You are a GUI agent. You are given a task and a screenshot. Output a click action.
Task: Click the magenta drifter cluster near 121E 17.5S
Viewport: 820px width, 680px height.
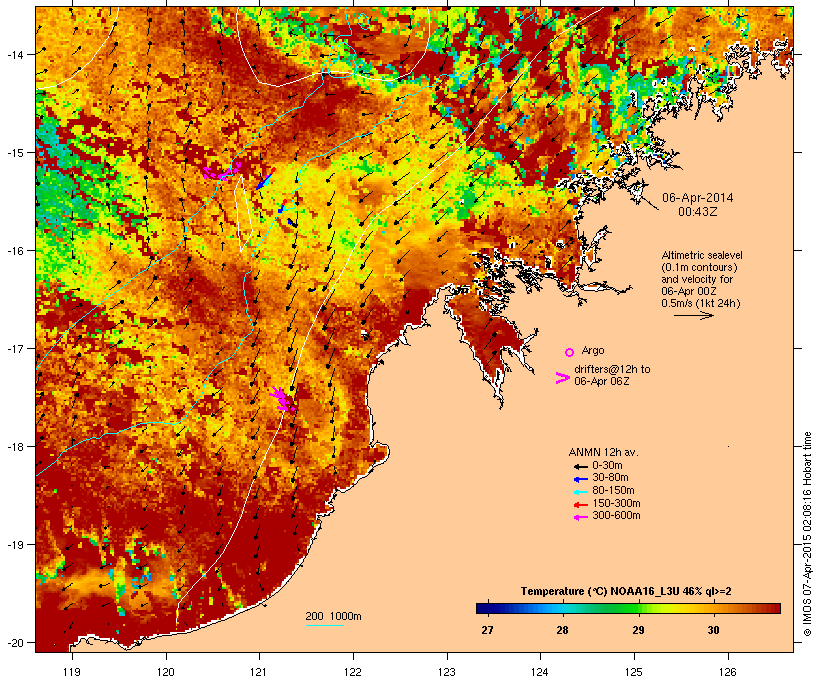pos(282,399)
